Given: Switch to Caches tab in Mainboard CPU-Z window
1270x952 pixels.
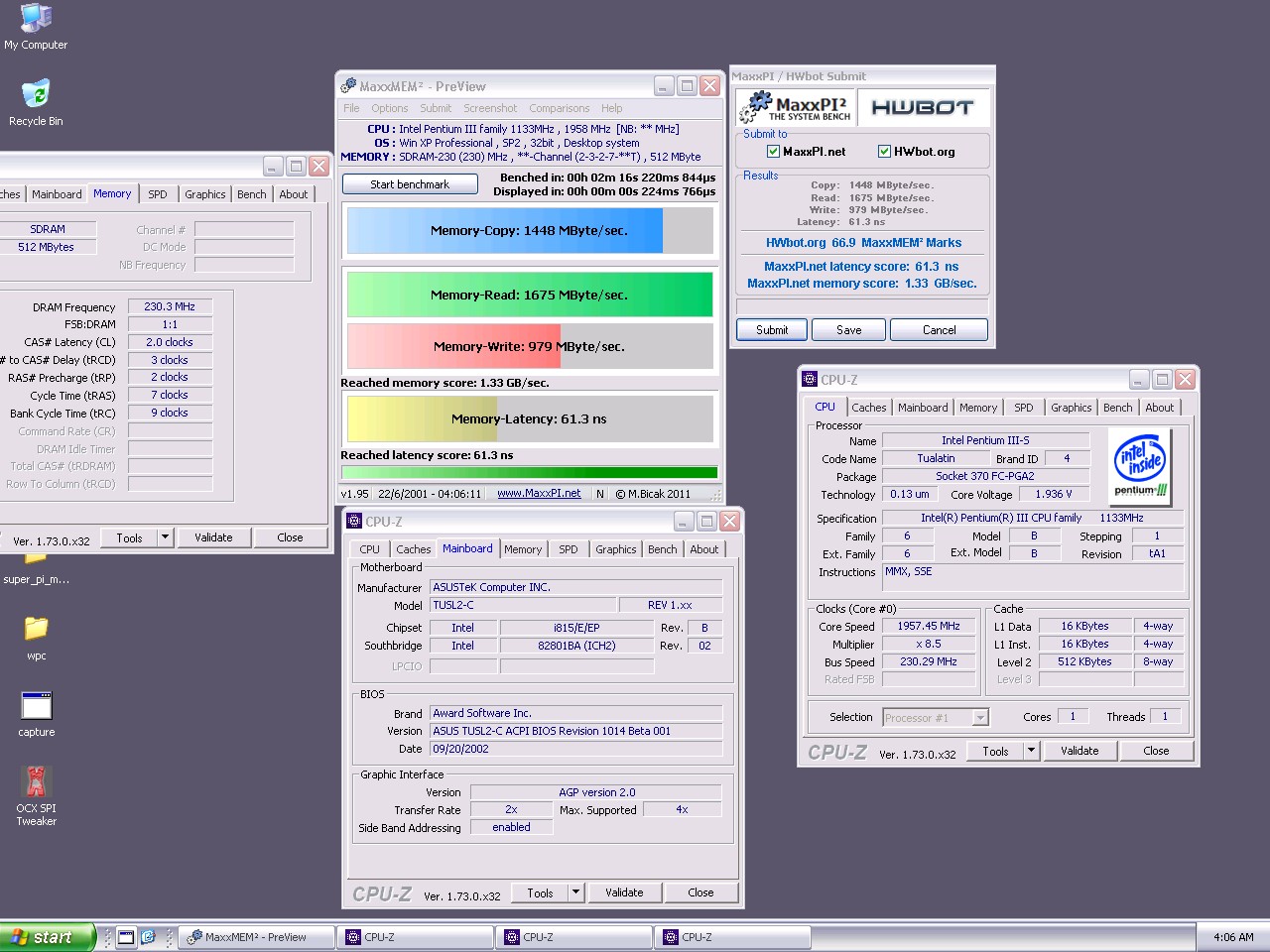Looking at the screenshot, I should point(414,549).
